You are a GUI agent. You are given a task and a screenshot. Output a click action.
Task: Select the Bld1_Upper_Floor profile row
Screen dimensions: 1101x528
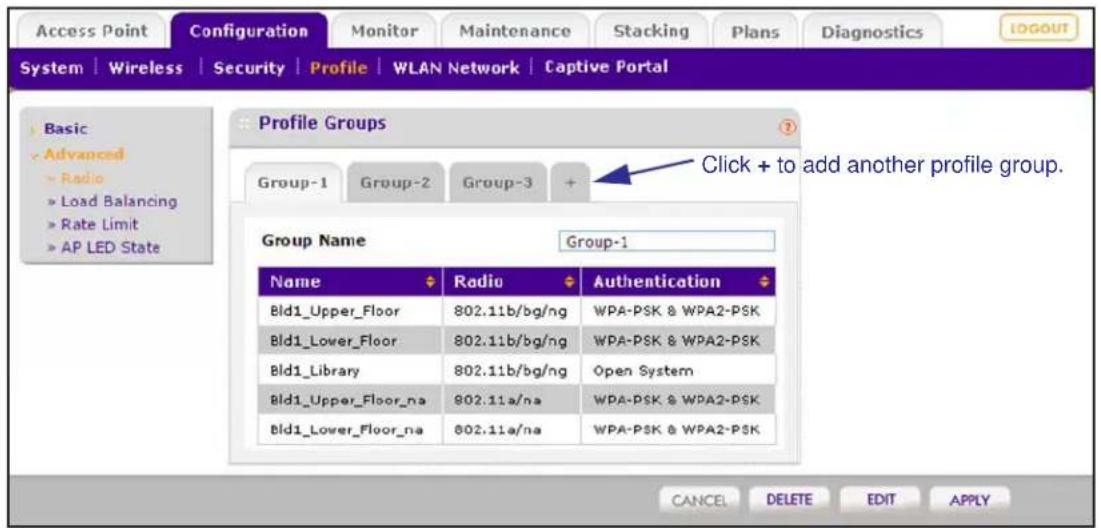point(517,311)
